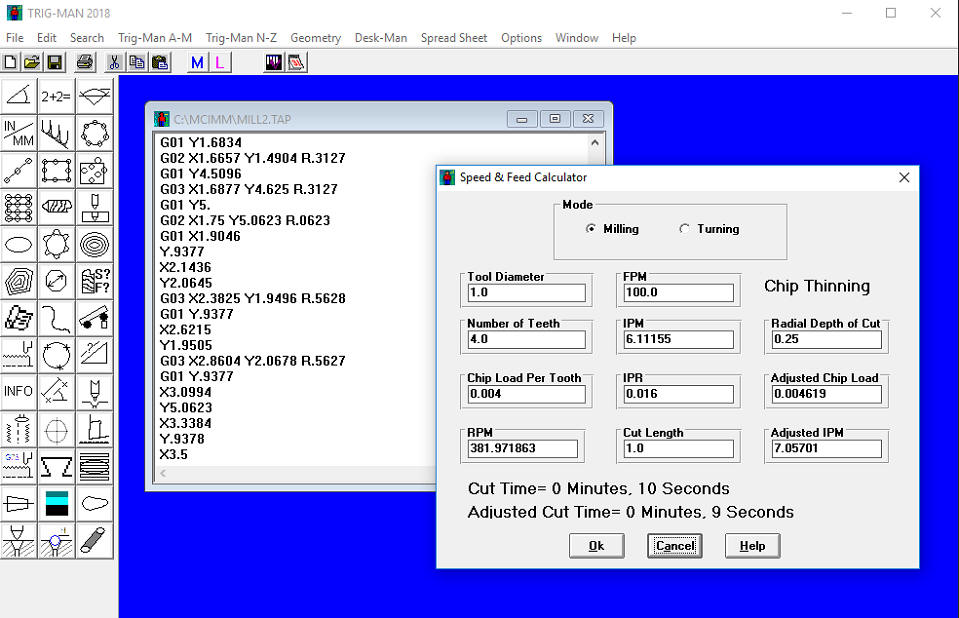Print using the printer toolbar icon
Viewport: 959px width, 618px height.
tap(85, 62)
